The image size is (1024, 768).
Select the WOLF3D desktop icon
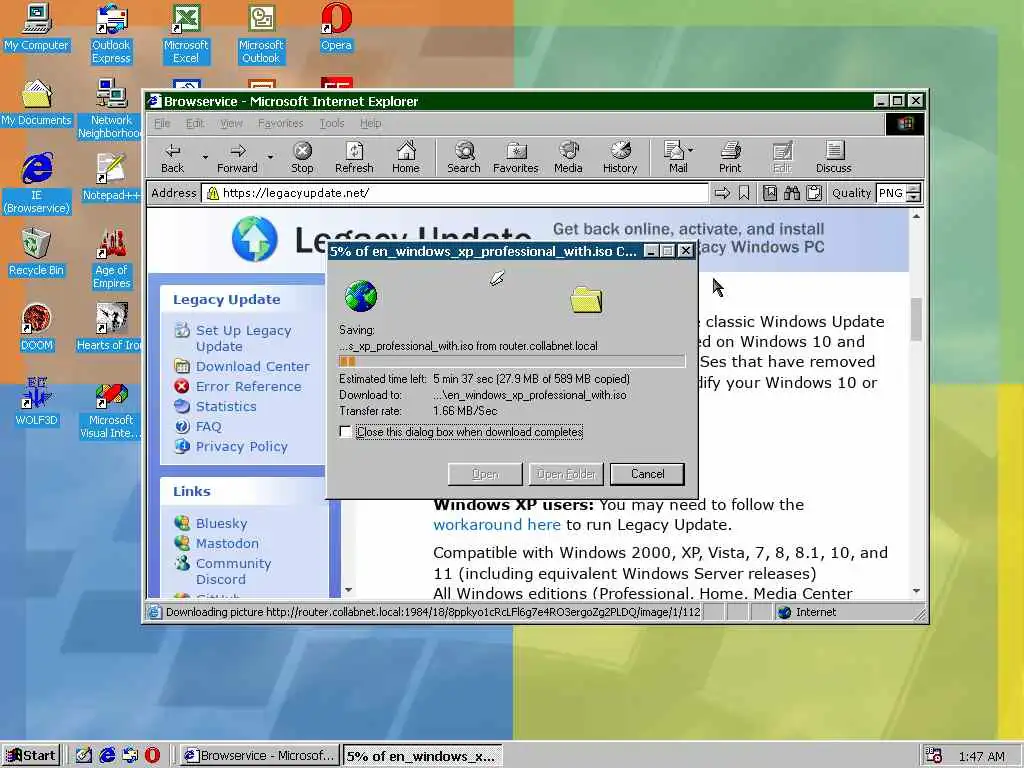[36, 402]
